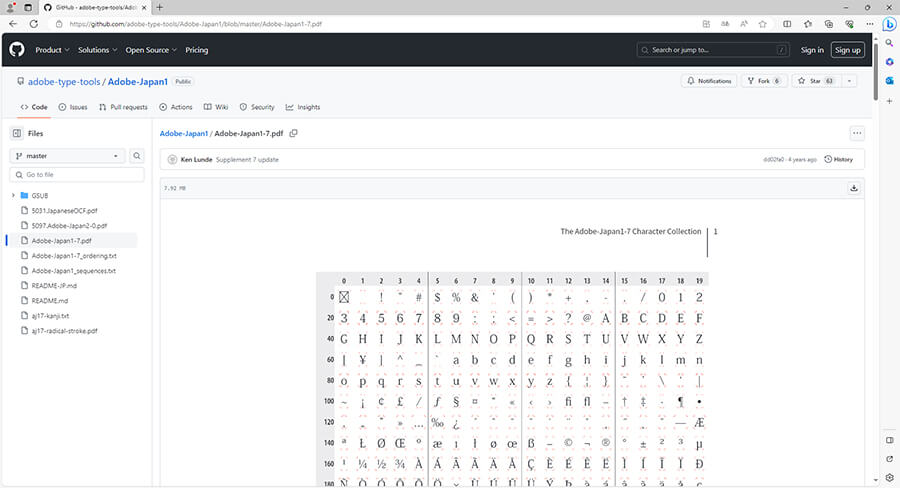900x488 pixels.
Task: Switch to the Issues tab
Action: coord(73,107)
